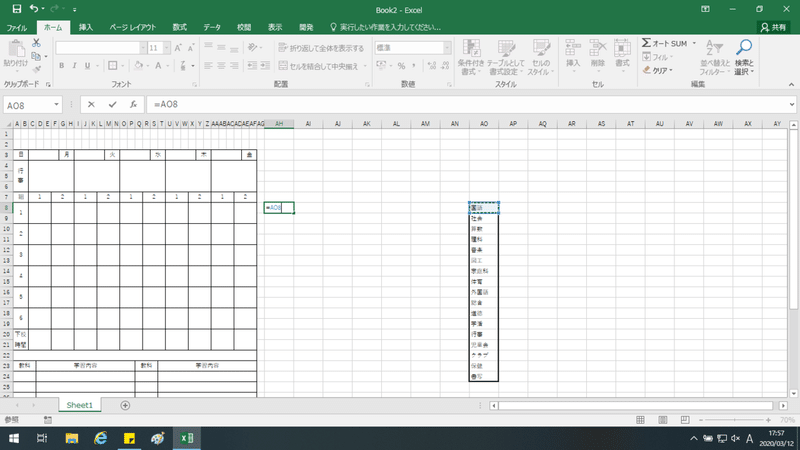This screenshot has width=800, height=450.
Task: Open File Explorer from taskbar
Action: [71, 438]
